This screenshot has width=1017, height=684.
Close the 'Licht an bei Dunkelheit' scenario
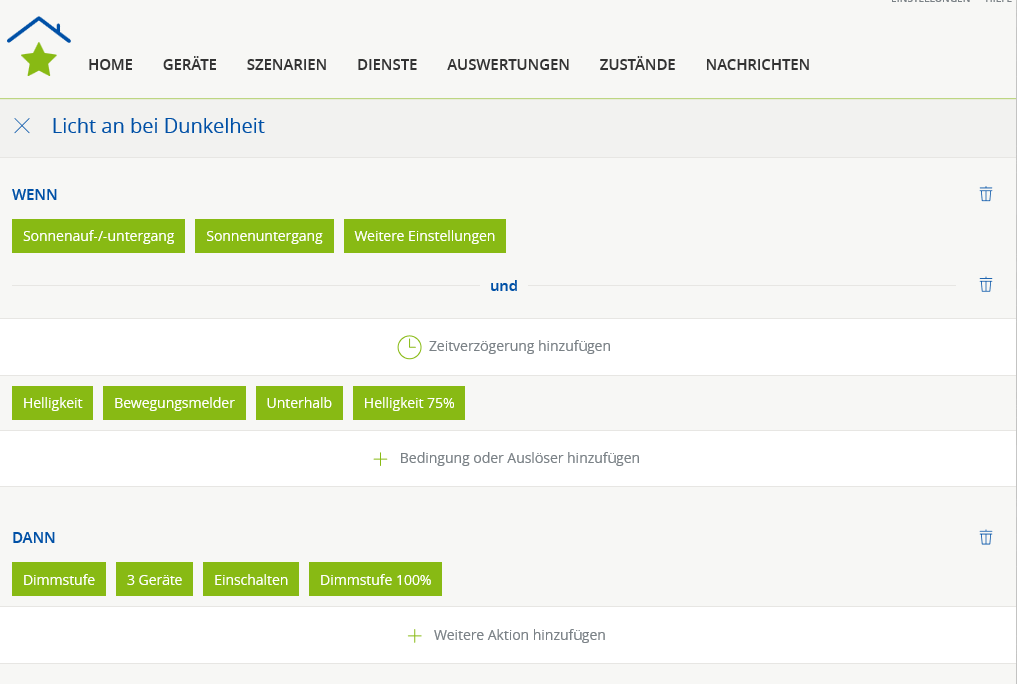pos(22,126)
